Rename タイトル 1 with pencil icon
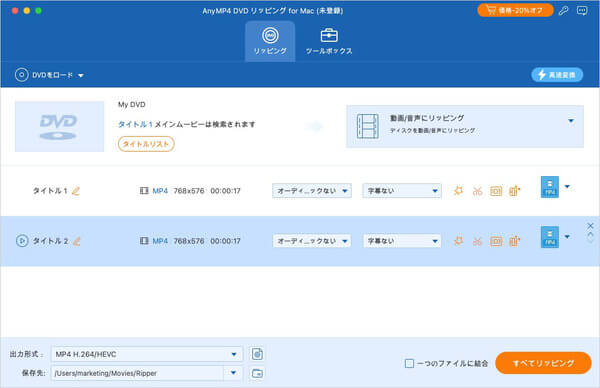The width and height of the screenshot is (600, 388). click(x=76, y=191)
